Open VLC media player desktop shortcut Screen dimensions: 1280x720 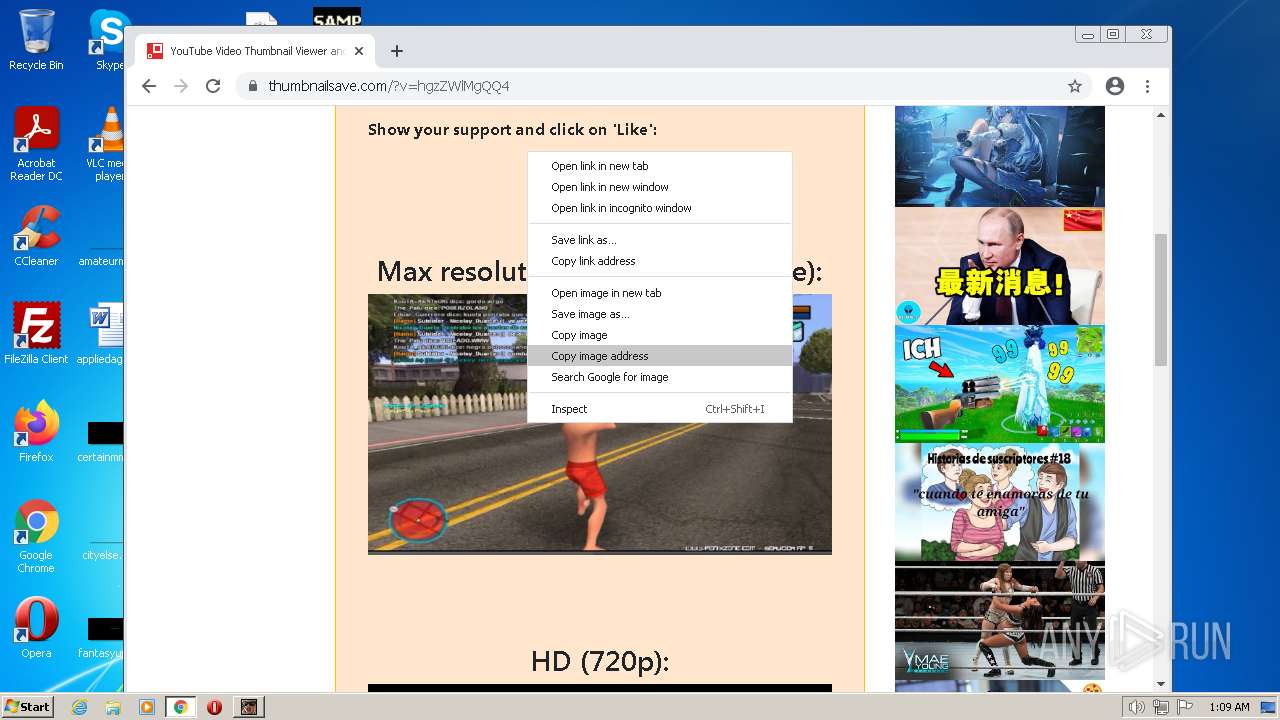click(106, 144)
